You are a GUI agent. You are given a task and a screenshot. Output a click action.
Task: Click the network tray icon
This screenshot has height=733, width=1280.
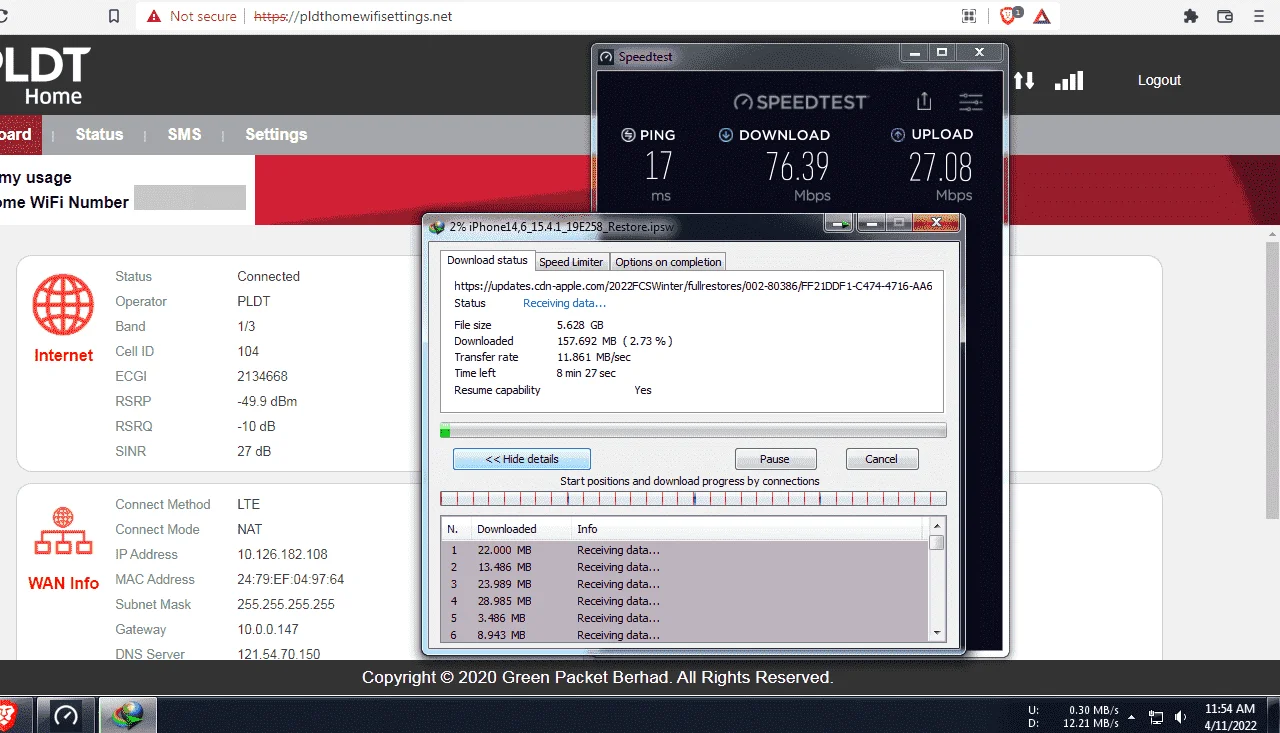pos(1156,717)
